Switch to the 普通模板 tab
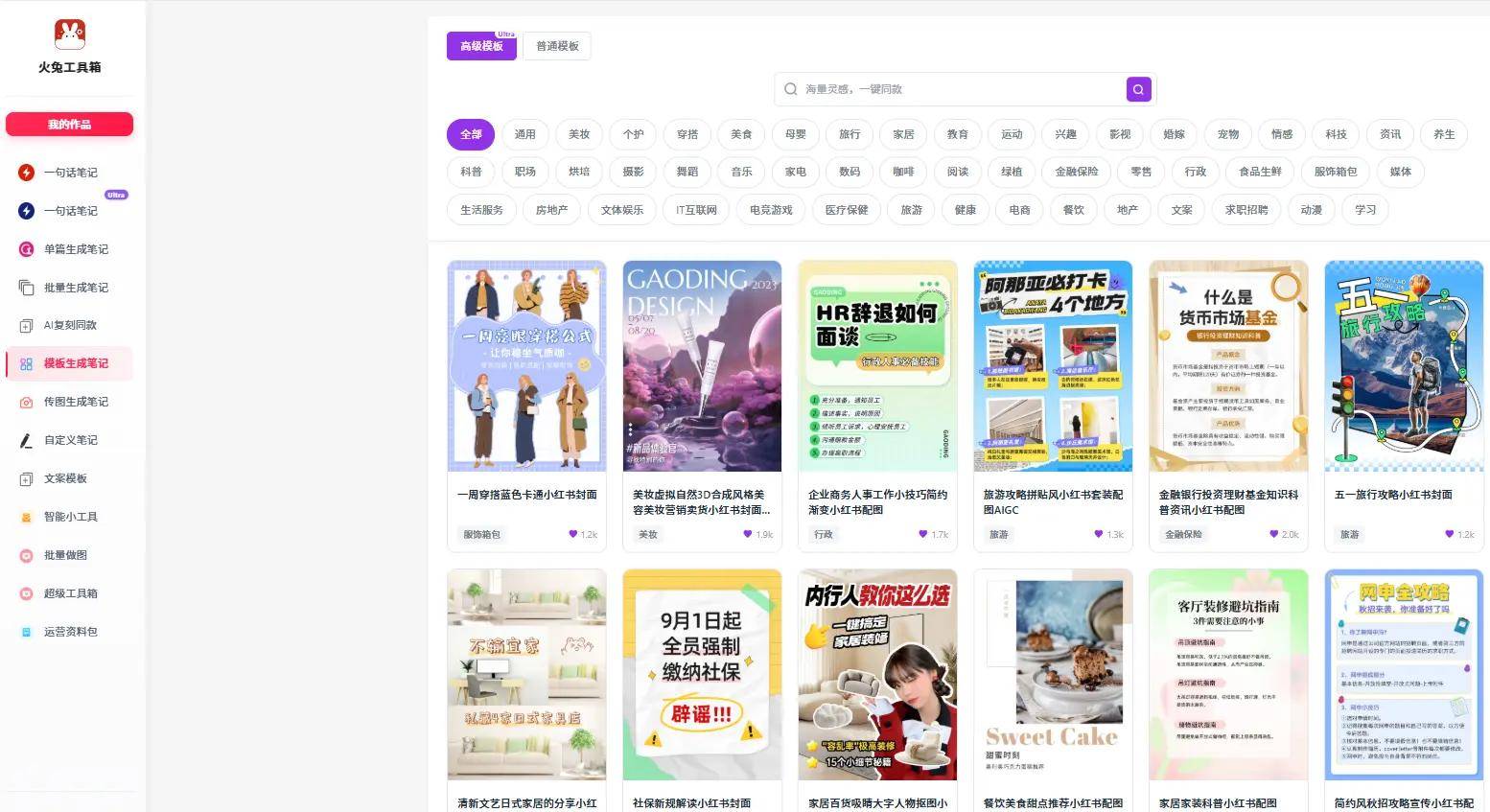 click(557, 46)
